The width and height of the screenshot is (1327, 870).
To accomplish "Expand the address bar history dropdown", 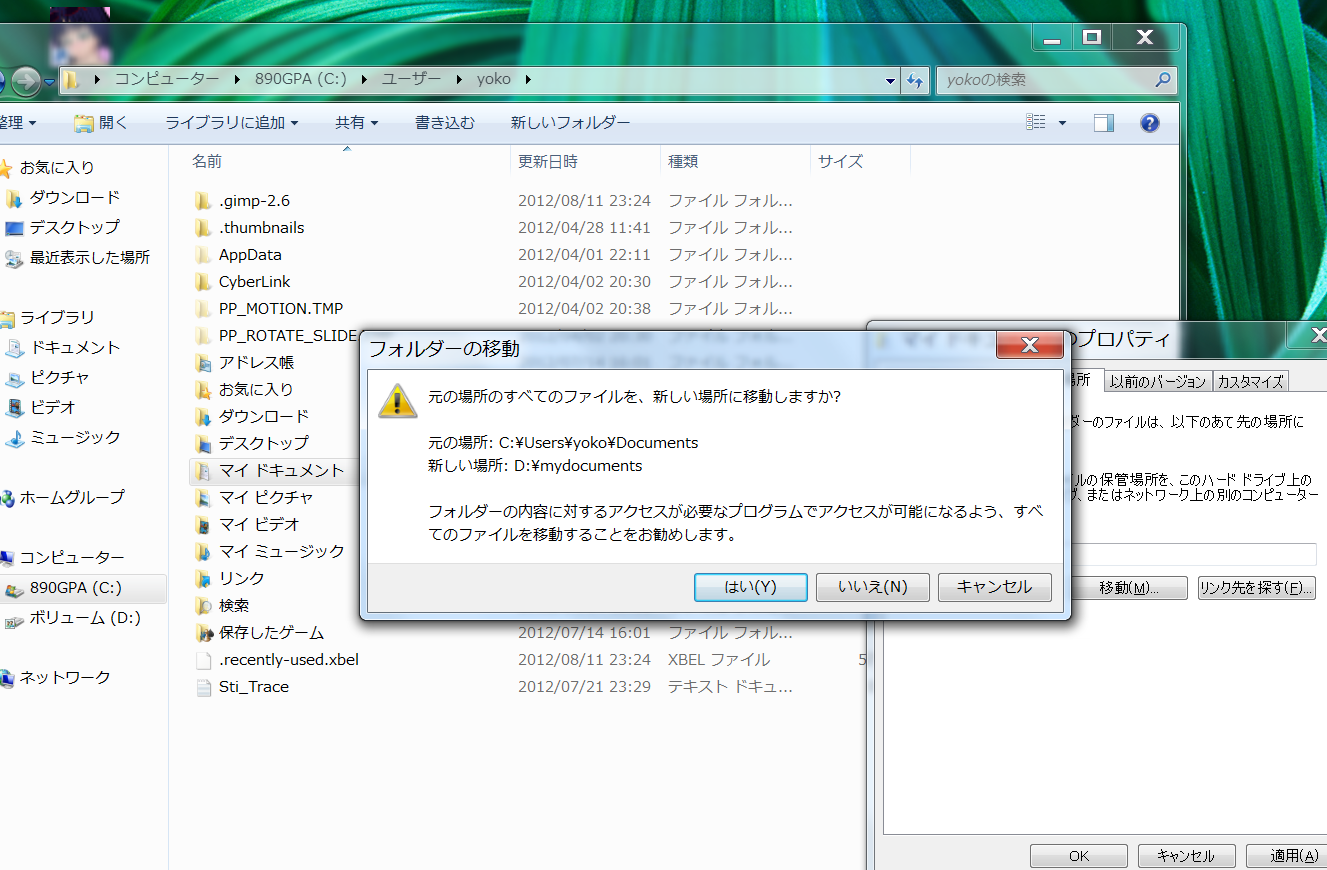I will [x=890, y=81].
